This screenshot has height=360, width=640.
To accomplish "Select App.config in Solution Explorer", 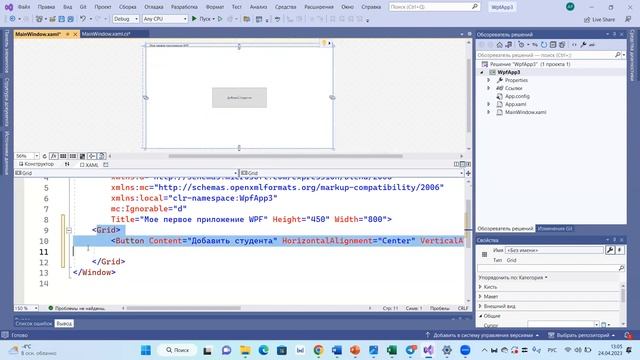I will point(517,96).
